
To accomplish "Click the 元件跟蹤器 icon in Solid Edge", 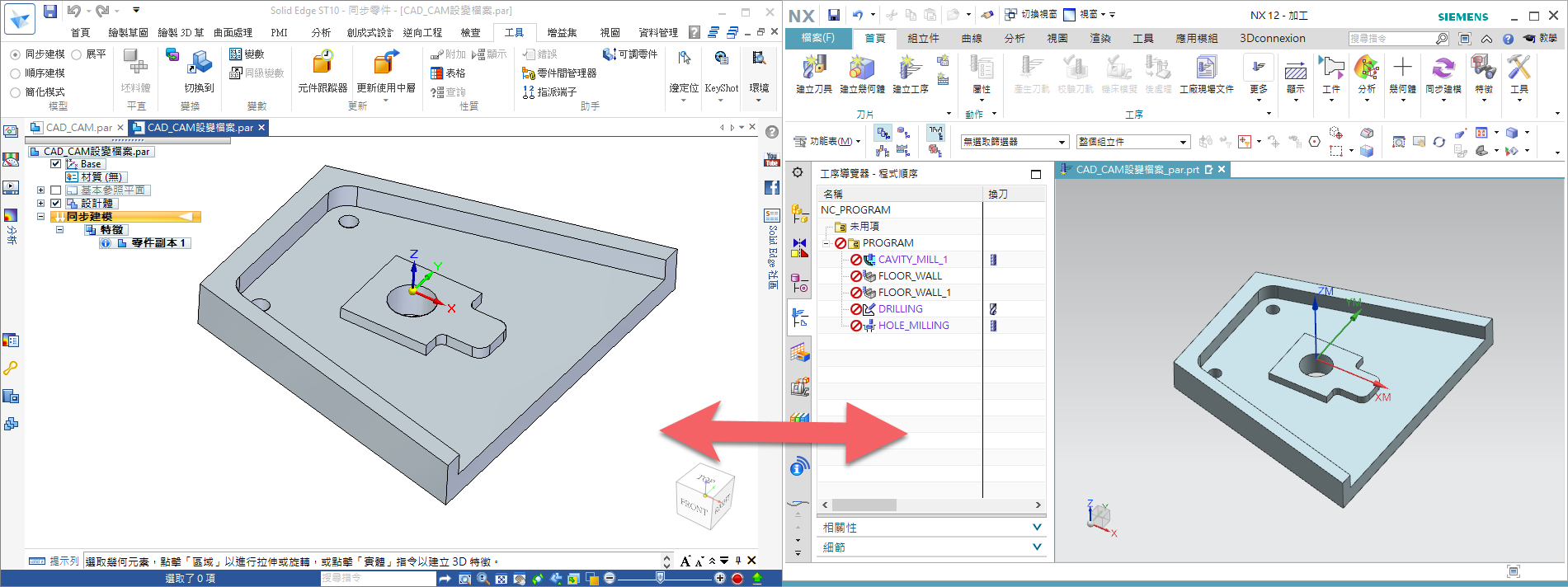I will click(323, 62).
